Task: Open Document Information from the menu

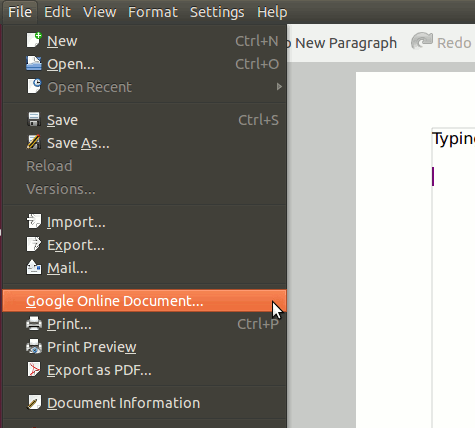Action: click(x=145, y=403)
